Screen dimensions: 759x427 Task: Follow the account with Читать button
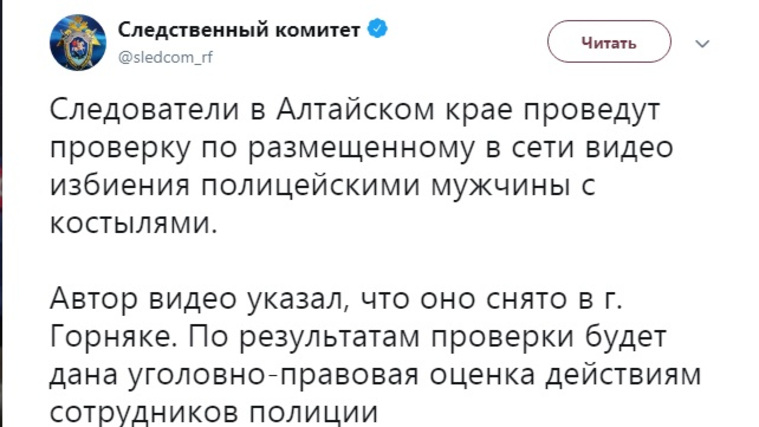pos(609,42)
